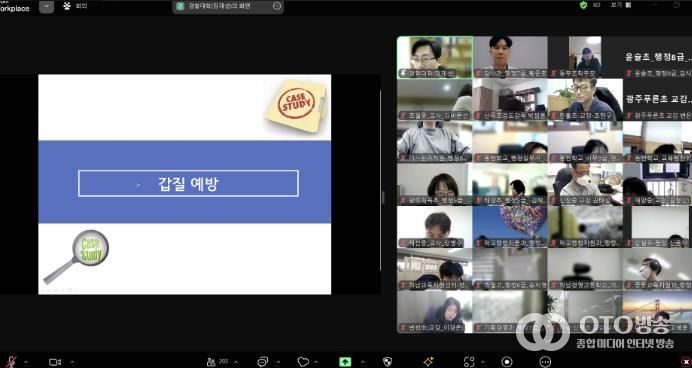
Task: Open the chat bubble icon
Action: (263, 362)
